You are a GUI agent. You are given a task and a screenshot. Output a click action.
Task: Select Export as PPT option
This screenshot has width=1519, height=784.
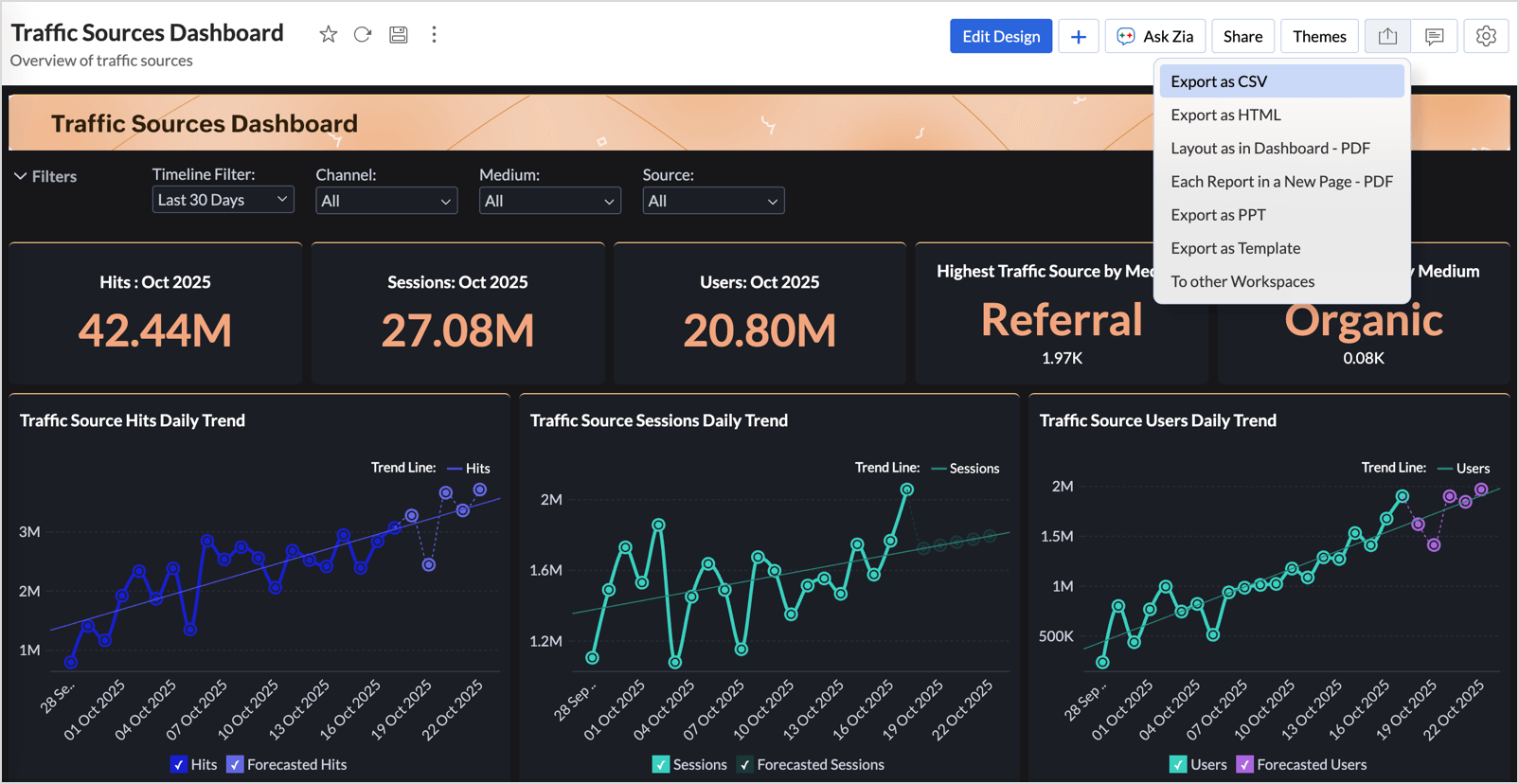1218,215
